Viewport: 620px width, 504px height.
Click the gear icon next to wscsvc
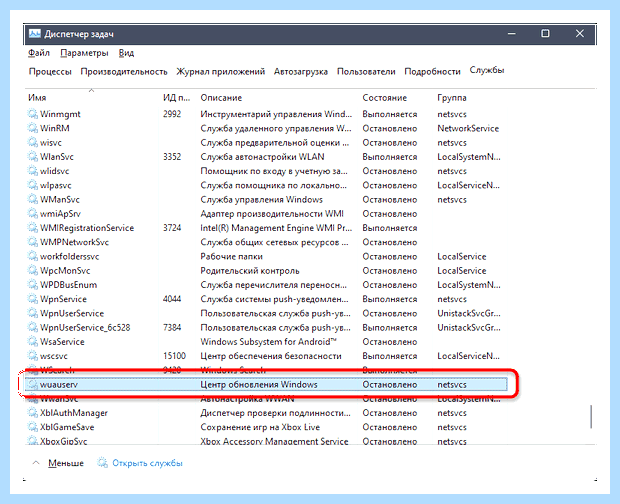pyautogui.click(x=32, y=356)
